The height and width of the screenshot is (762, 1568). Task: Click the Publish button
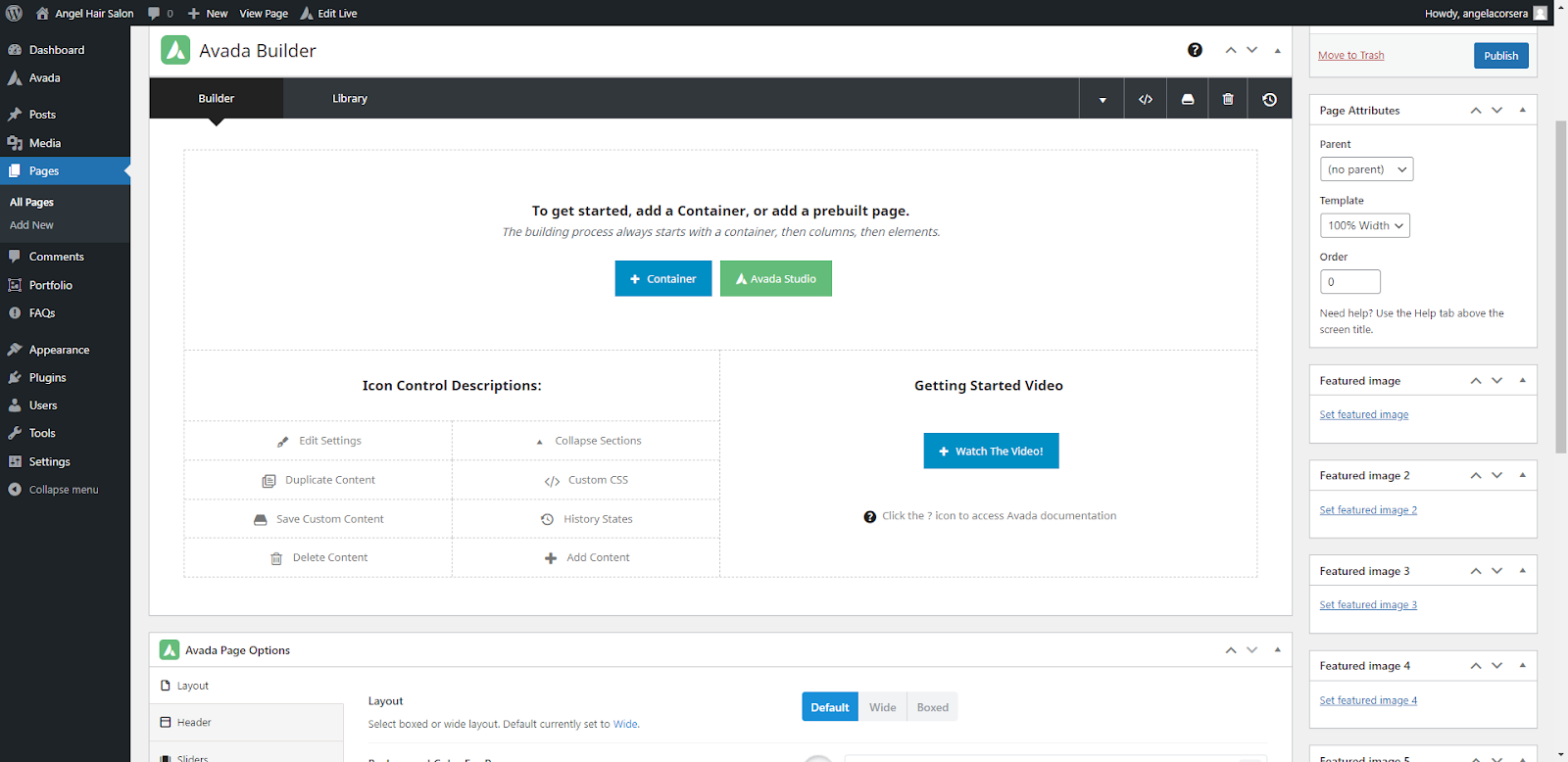(x=1500, y=56)
